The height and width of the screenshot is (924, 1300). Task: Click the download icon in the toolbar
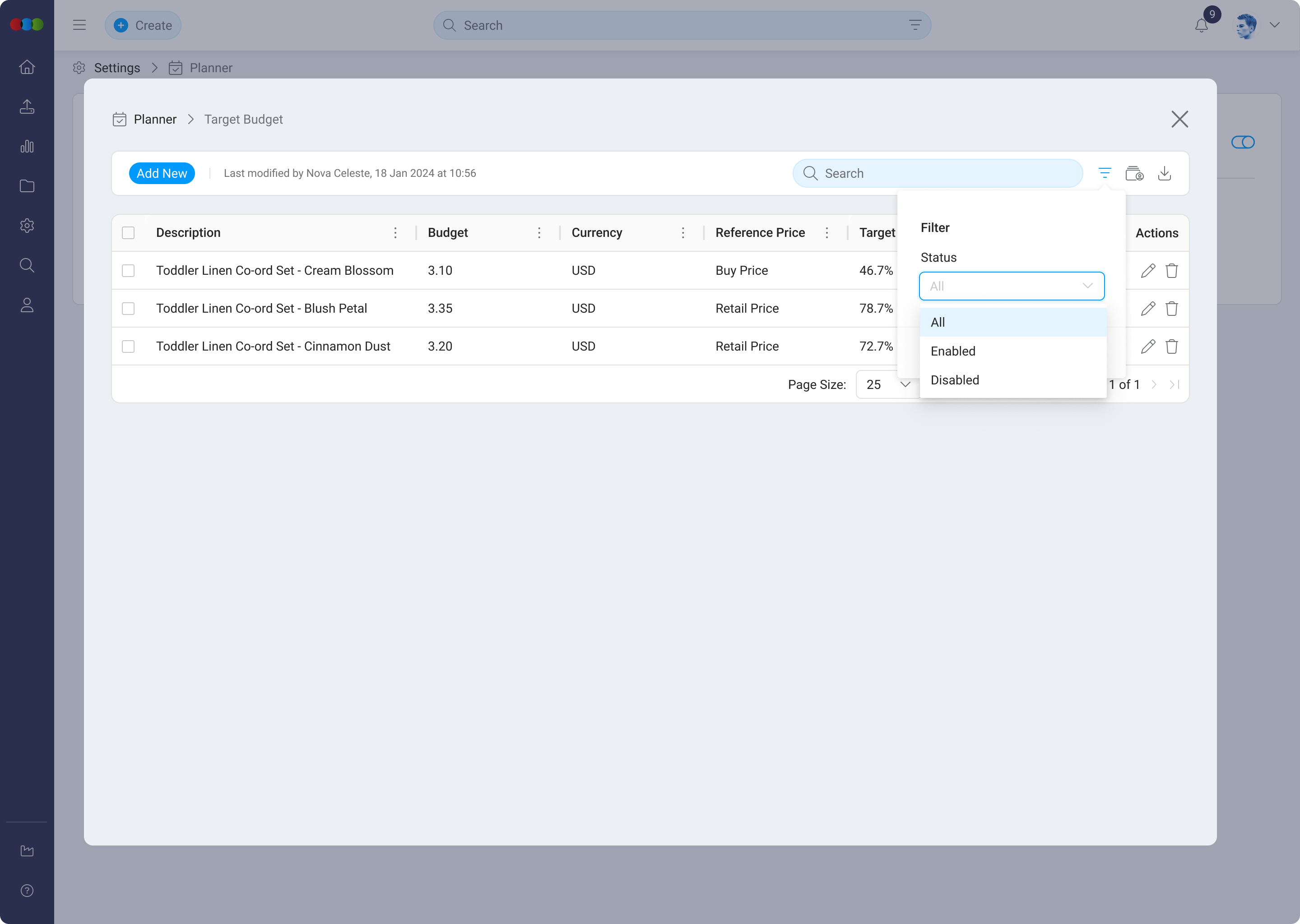(1164, 173)
